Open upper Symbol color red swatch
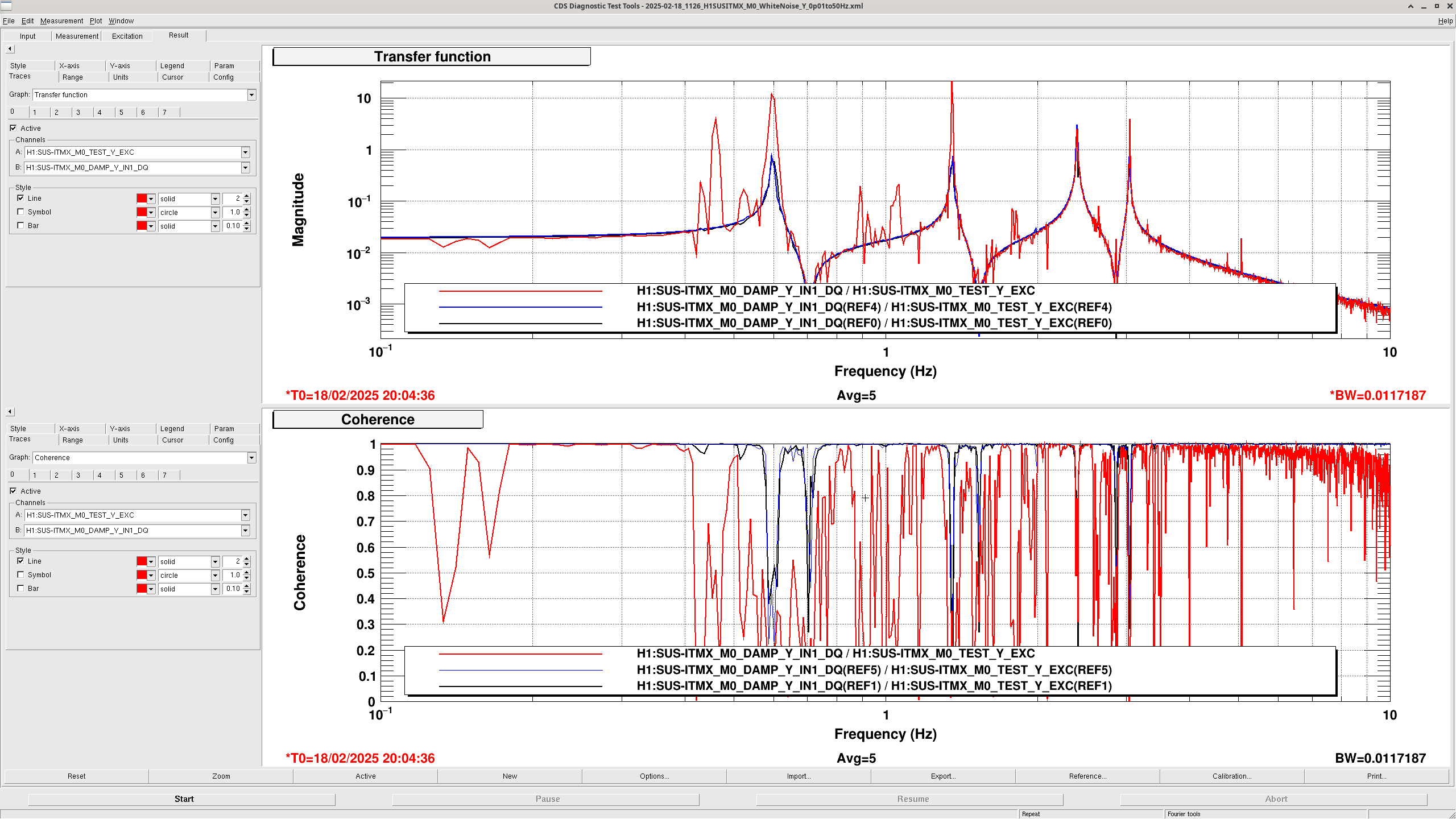Screen dimensions: 1456x819 tap(146, 212)
